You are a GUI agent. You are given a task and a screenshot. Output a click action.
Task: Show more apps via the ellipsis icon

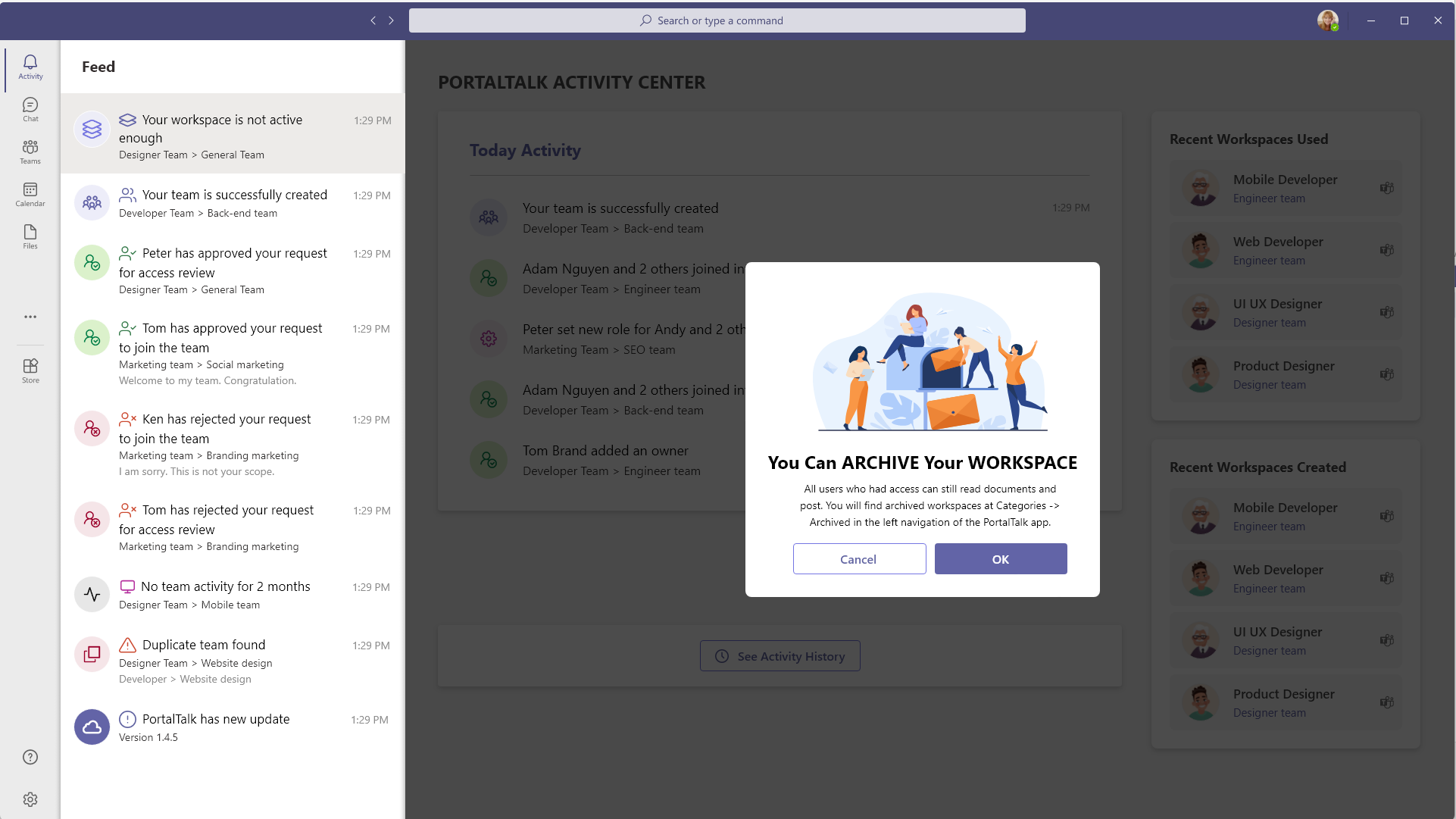(x=30, y=317)
